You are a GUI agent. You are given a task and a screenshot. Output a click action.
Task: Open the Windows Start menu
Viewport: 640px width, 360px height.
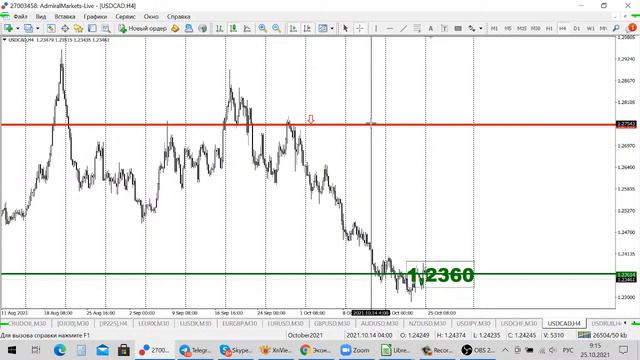(12, 350)
